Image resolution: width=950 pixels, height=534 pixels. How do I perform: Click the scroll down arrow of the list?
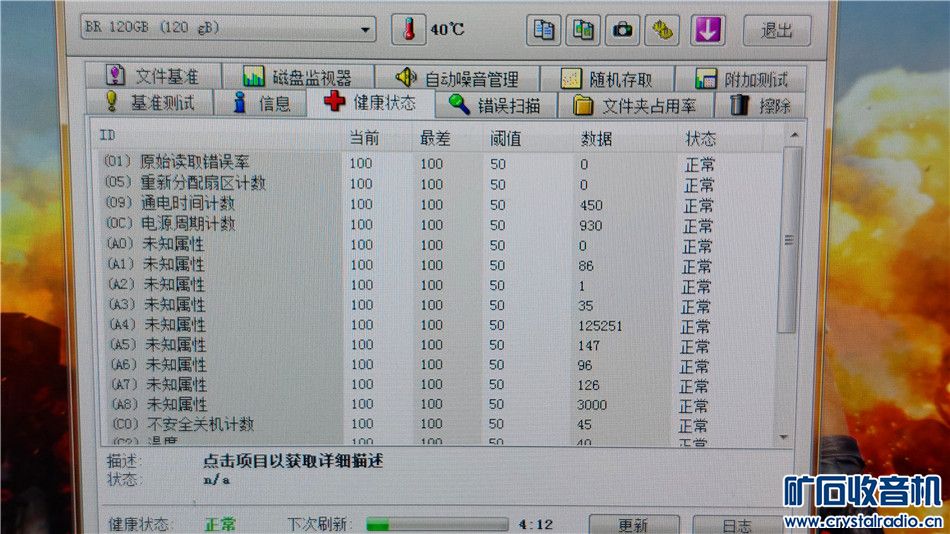click(783, 437)
